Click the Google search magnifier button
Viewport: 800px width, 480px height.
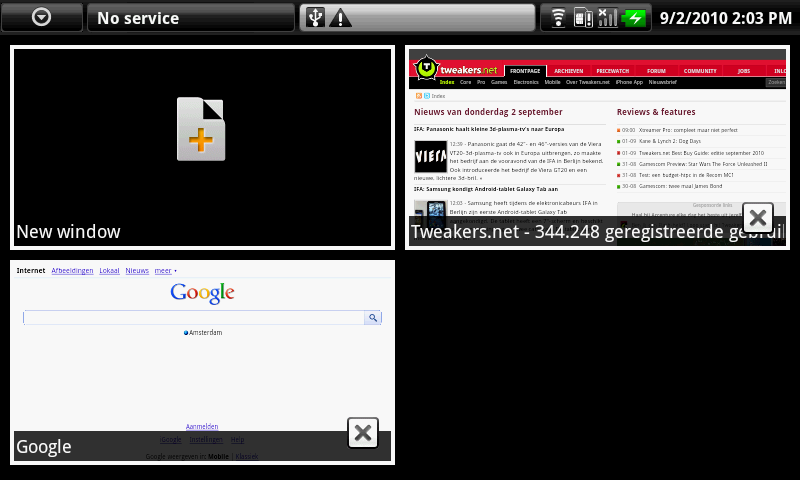tap(373, 318)
